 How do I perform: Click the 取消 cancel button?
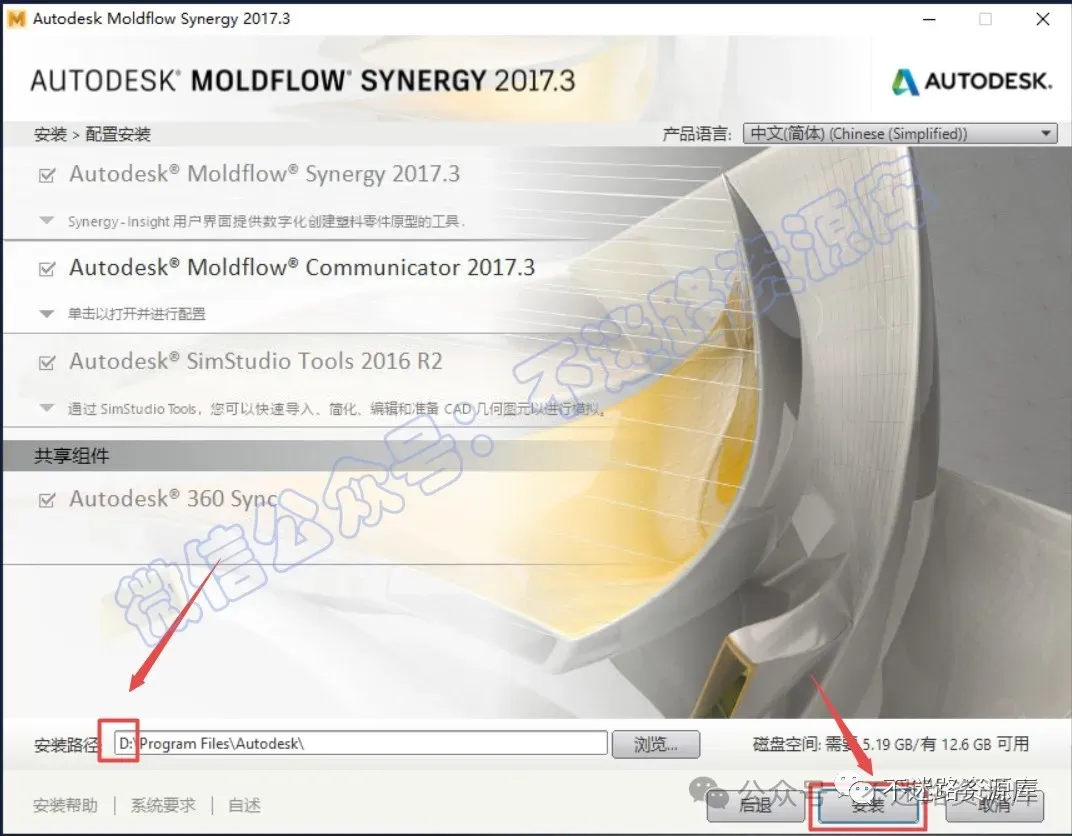[x=994, y=805]
